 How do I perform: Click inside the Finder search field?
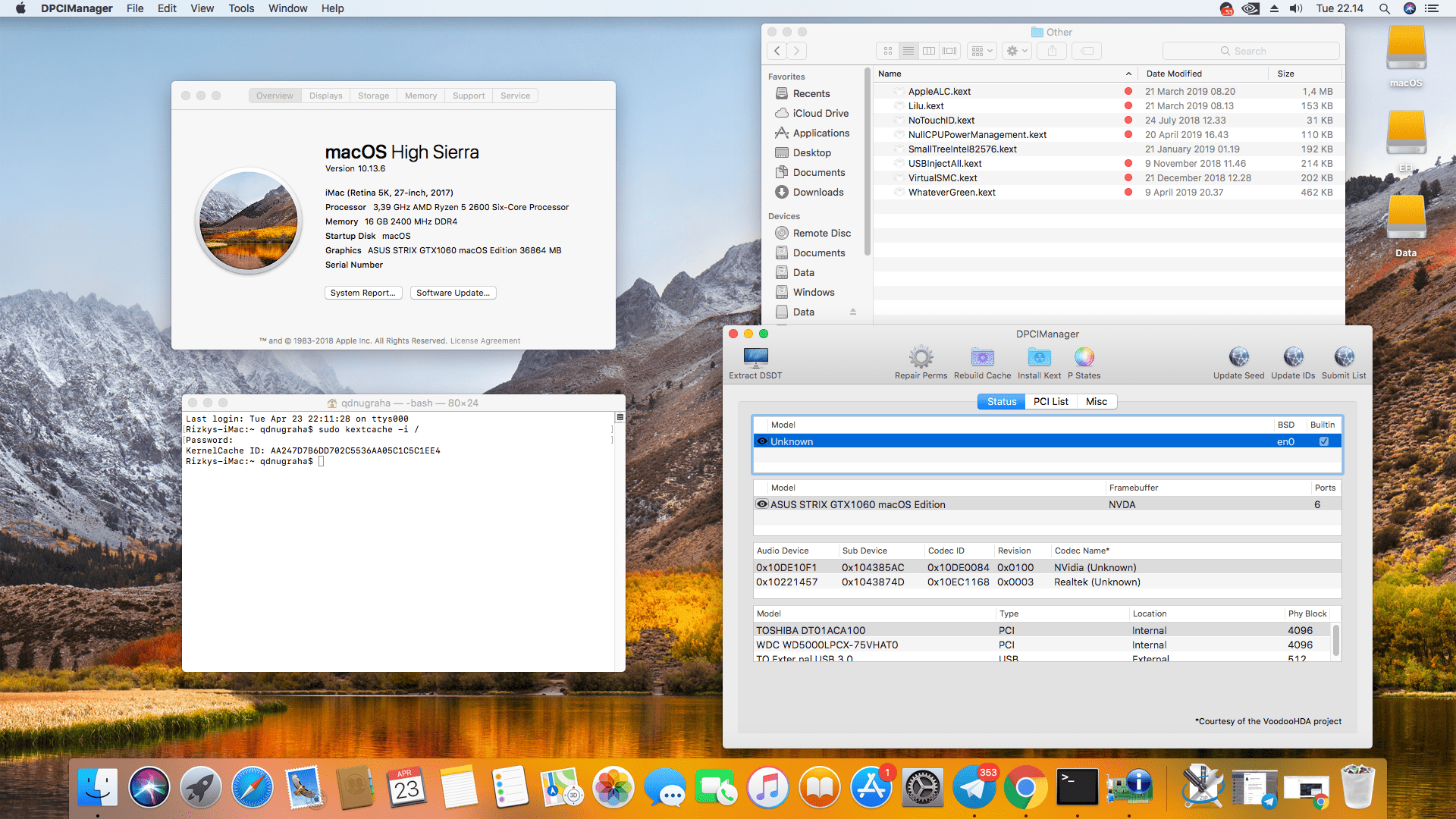[1250, 51]
